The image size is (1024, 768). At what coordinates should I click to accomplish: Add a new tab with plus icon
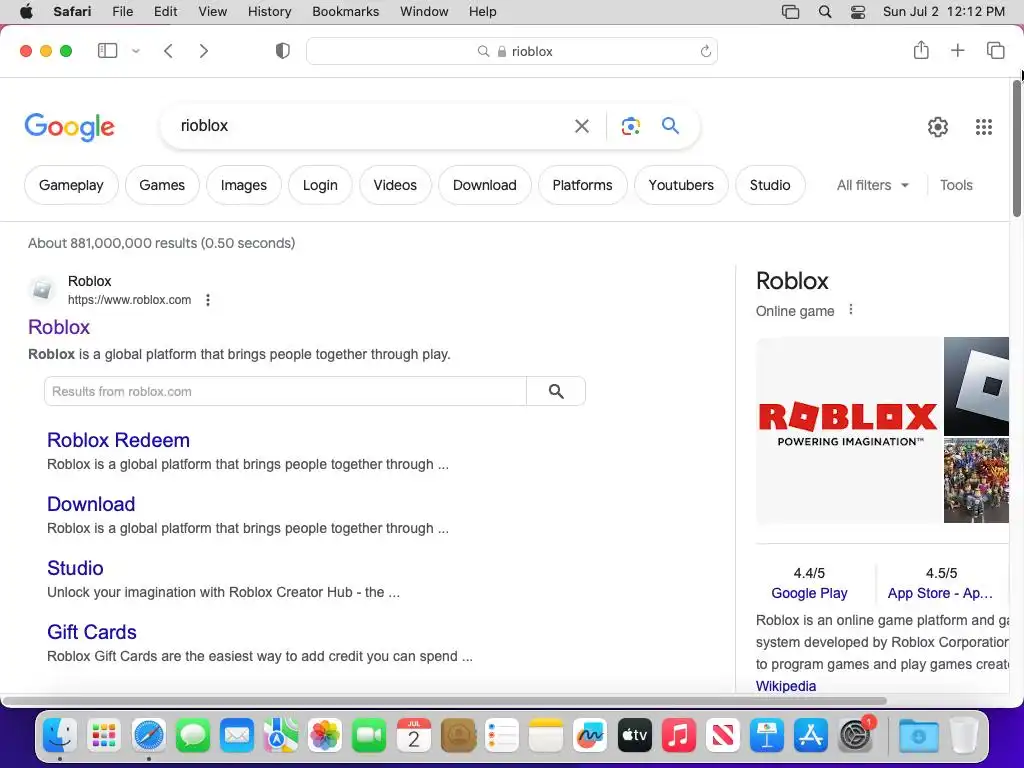pyautogui.click(x=957, y=50)
